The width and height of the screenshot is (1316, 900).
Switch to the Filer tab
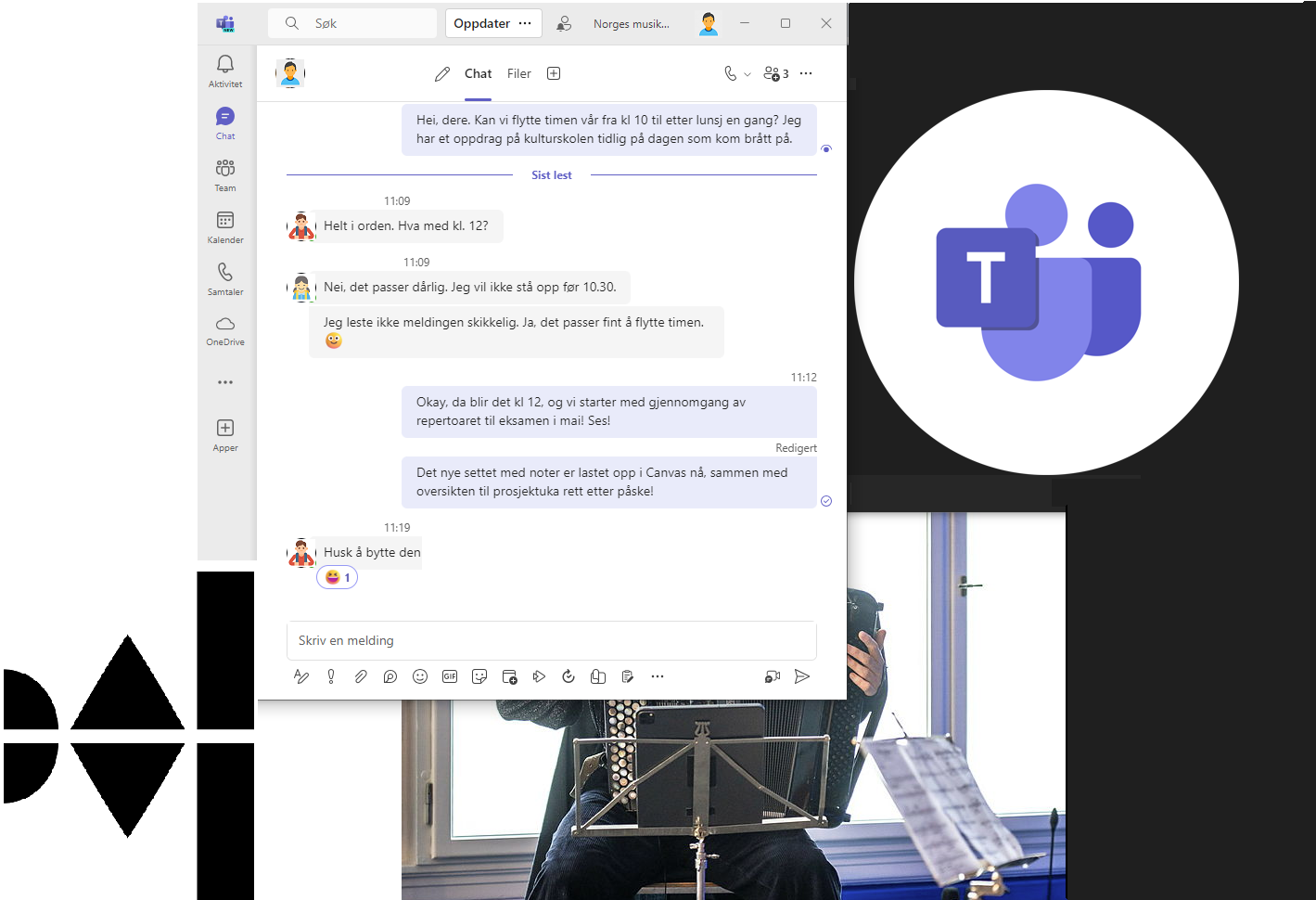[518, 73]
